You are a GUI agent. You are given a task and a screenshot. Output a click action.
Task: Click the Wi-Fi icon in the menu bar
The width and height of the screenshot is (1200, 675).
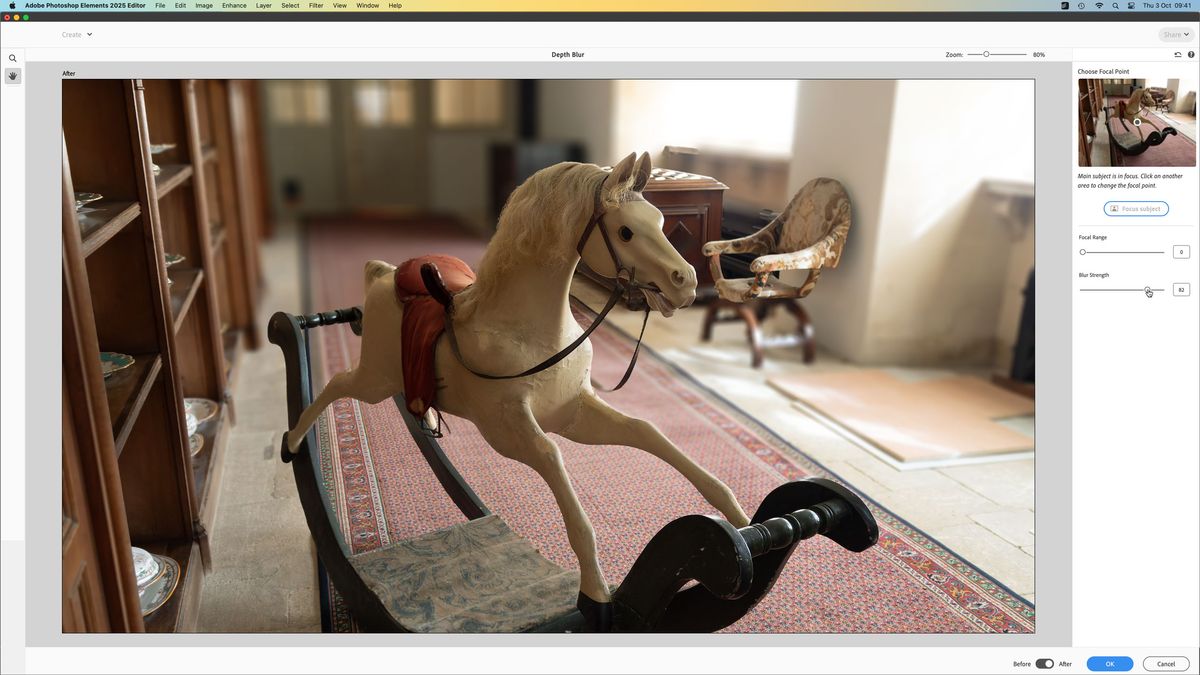coord(1100,5)
